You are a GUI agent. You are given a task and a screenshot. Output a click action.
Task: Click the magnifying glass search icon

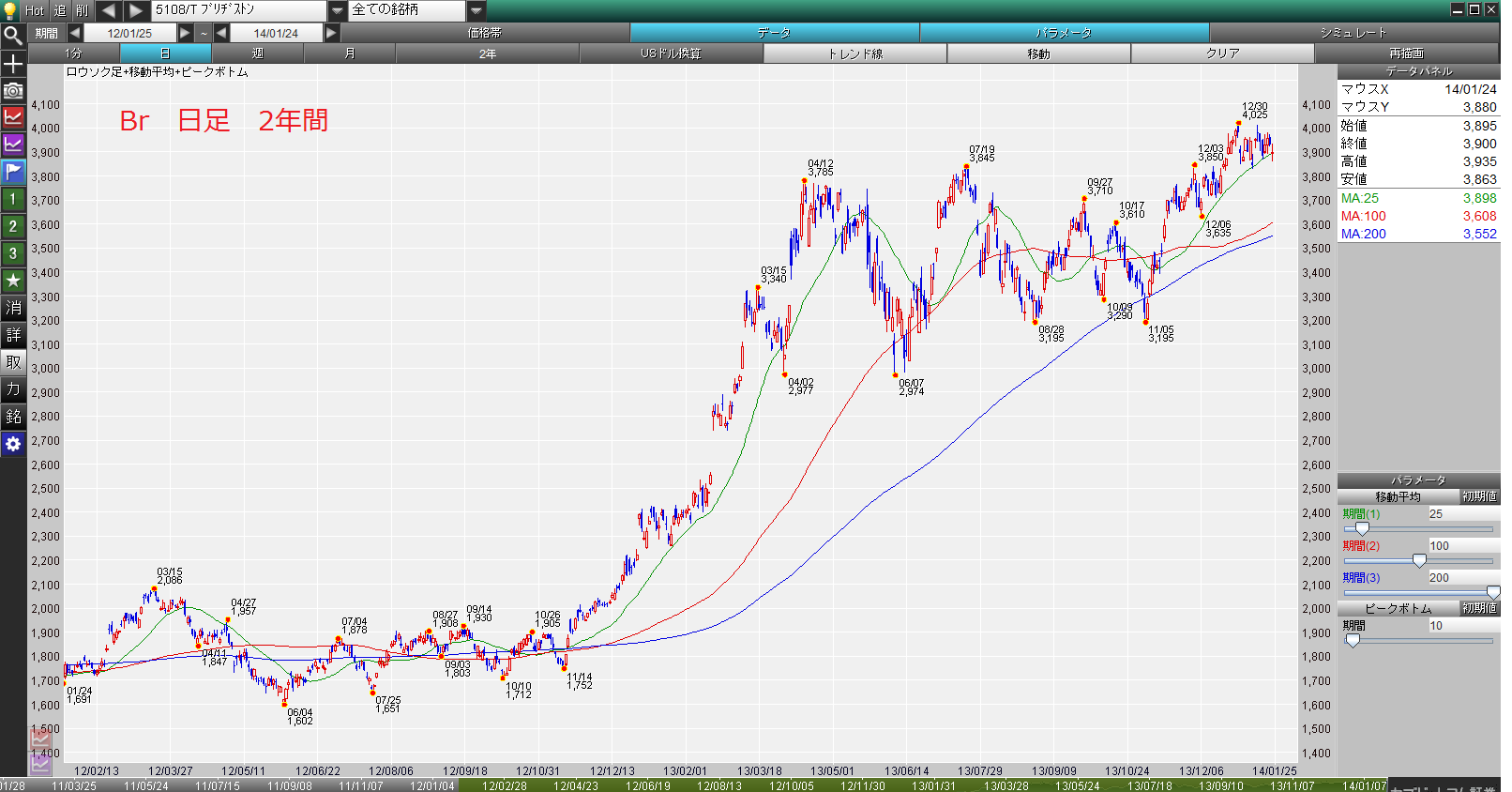coord(13,36)
